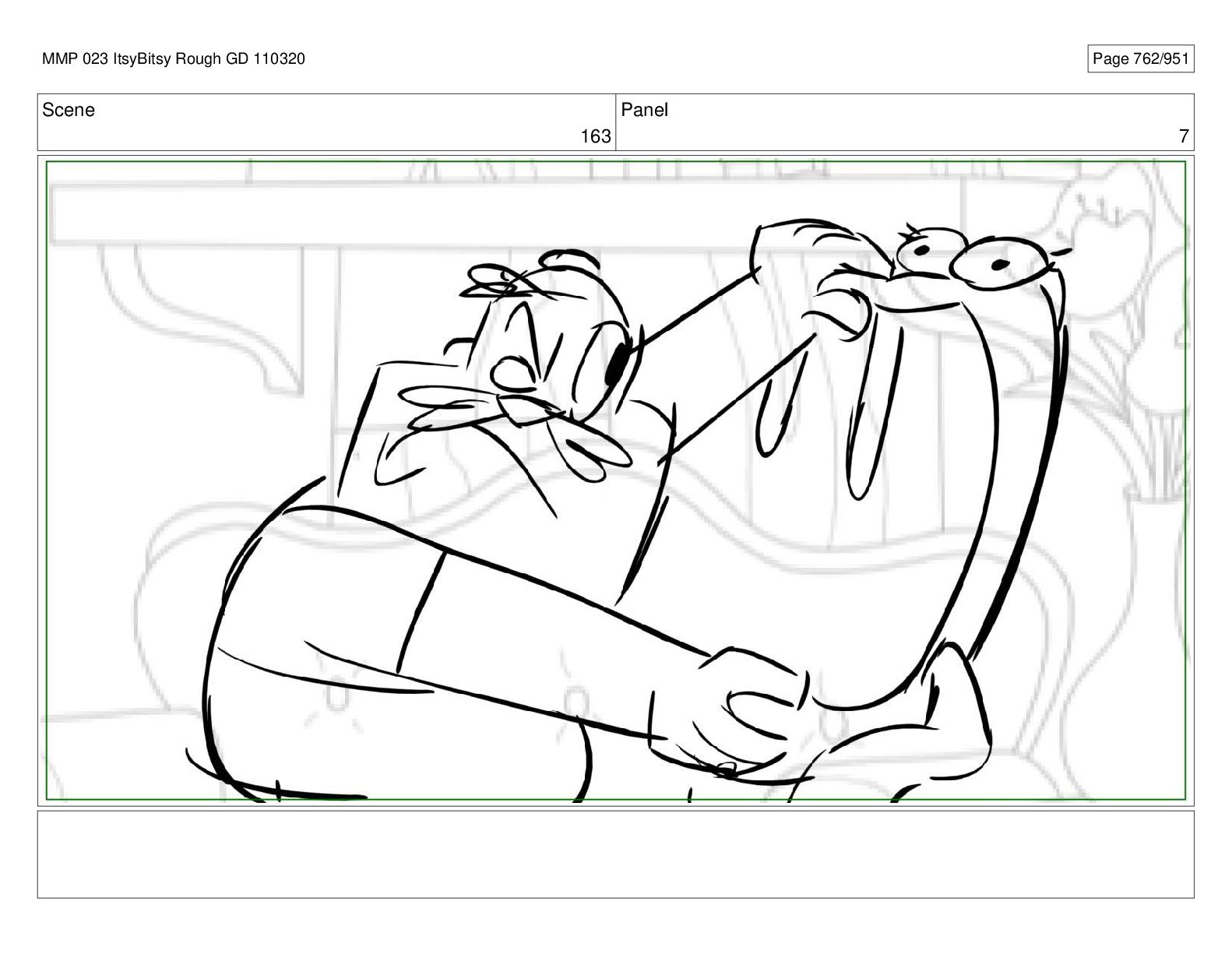Click the empty notes box below the drawing
This screenshot has width=1232, height=954.
pyautogui.click(x=615, y=854)
